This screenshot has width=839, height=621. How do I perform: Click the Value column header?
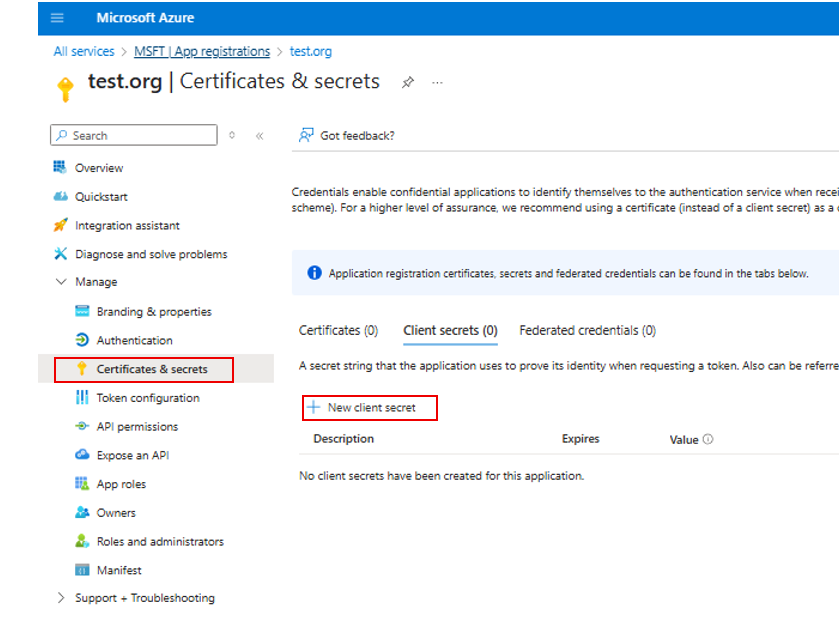684,440
